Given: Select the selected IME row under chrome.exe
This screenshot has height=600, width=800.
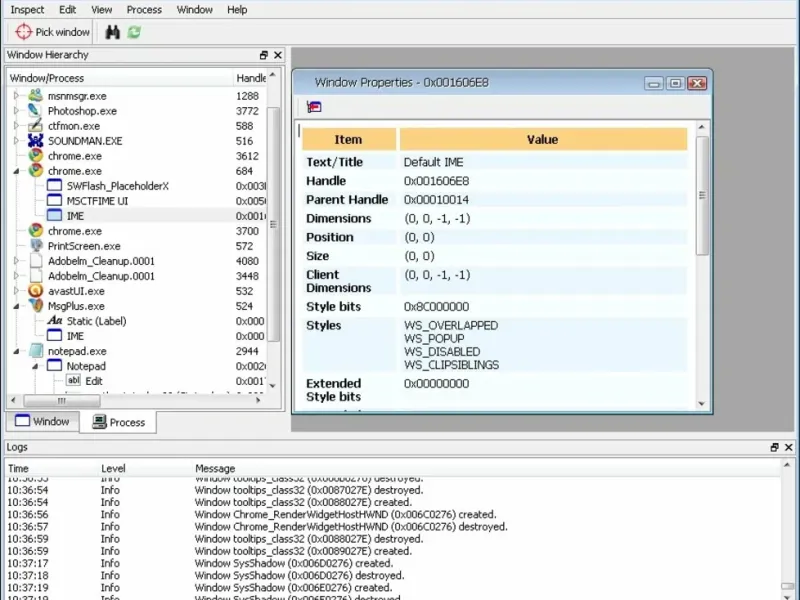Looking at the screenshot, I should click(138, 216).
